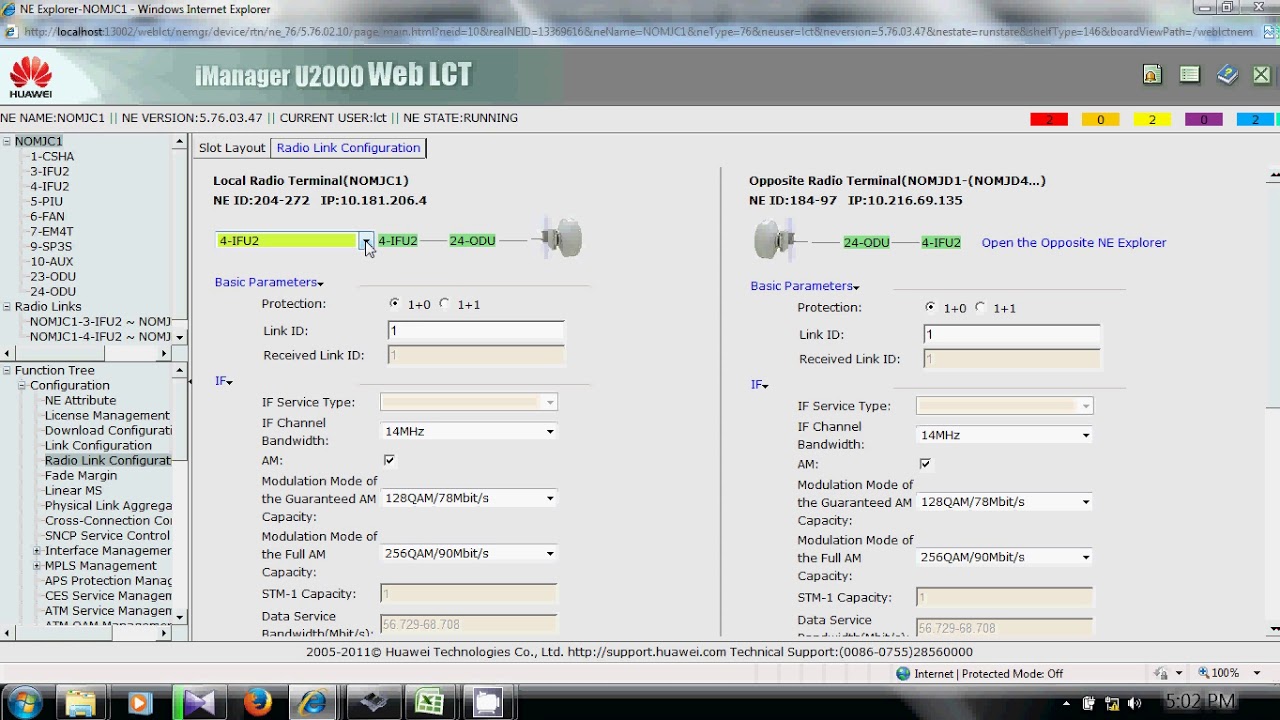Open Firefox from taskbar
1280x720 pixels.
pos(257,703)
